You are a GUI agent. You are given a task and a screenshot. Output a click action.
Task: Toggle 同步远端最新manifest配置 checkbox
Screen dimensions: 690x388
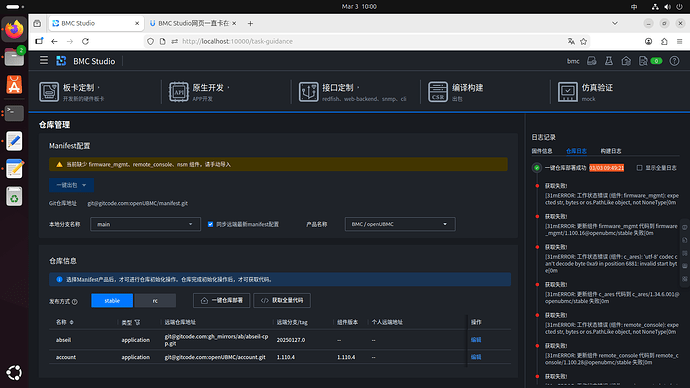210,224
